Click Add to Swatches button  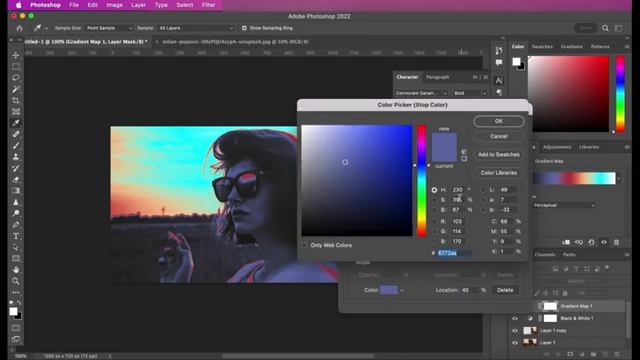point(499,154)
